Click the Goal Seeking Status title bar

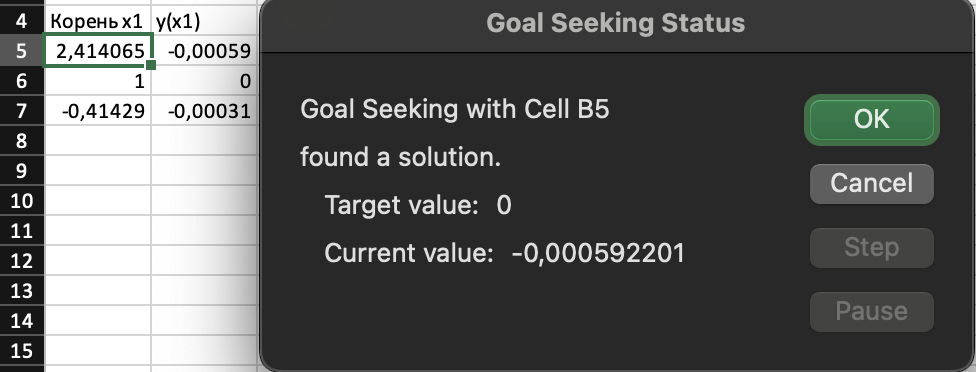coord(616,24)
